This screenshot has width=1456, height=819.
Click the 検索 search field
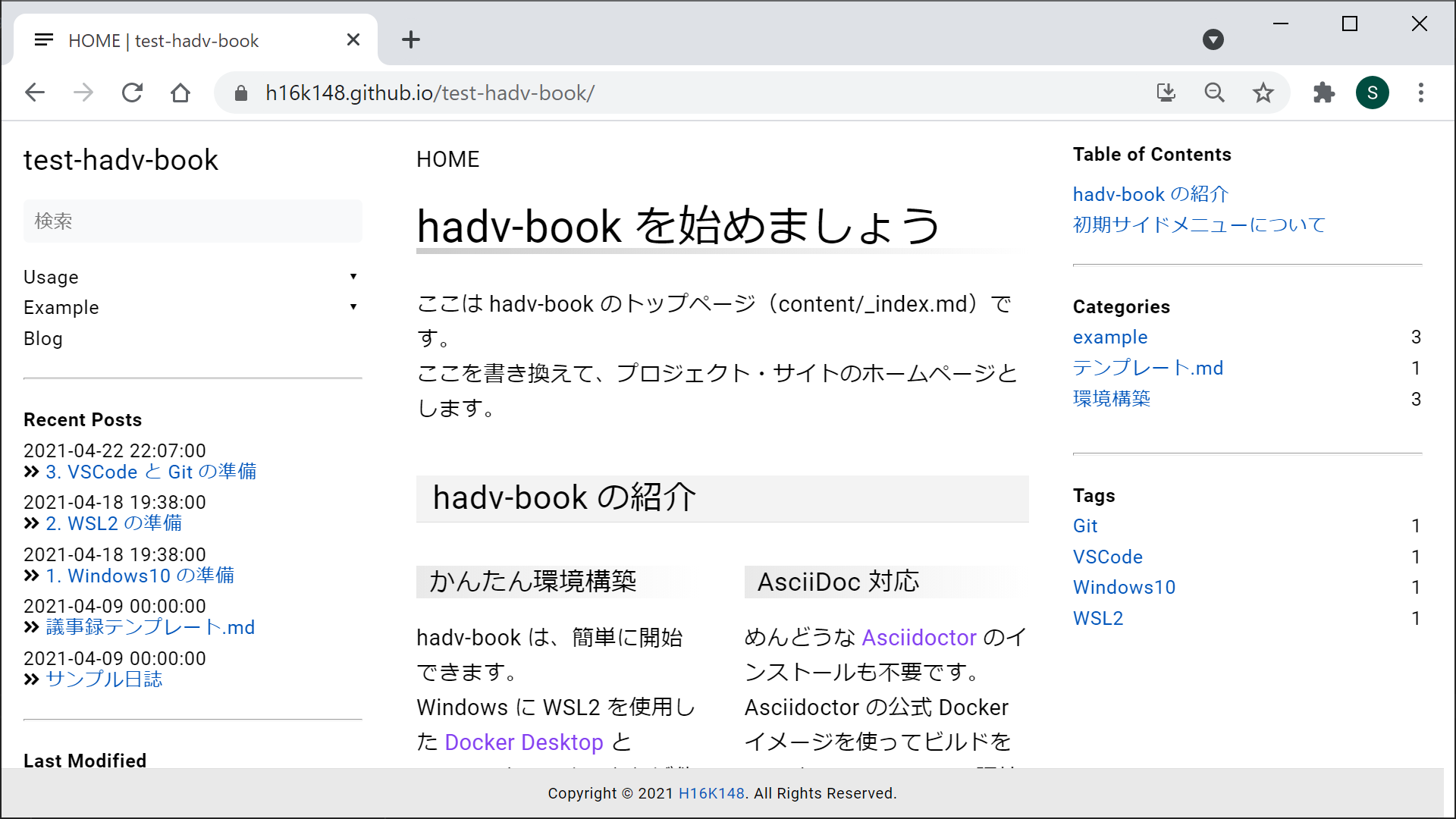coord(193,221)
